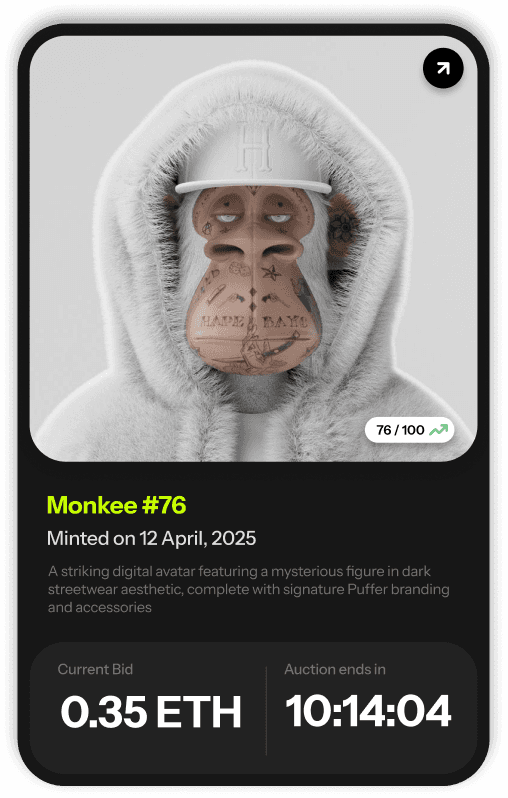508x798 pixels.
Task: Click the anarchy symbol tattoo under the eye
Action: [x=208, y=226]
